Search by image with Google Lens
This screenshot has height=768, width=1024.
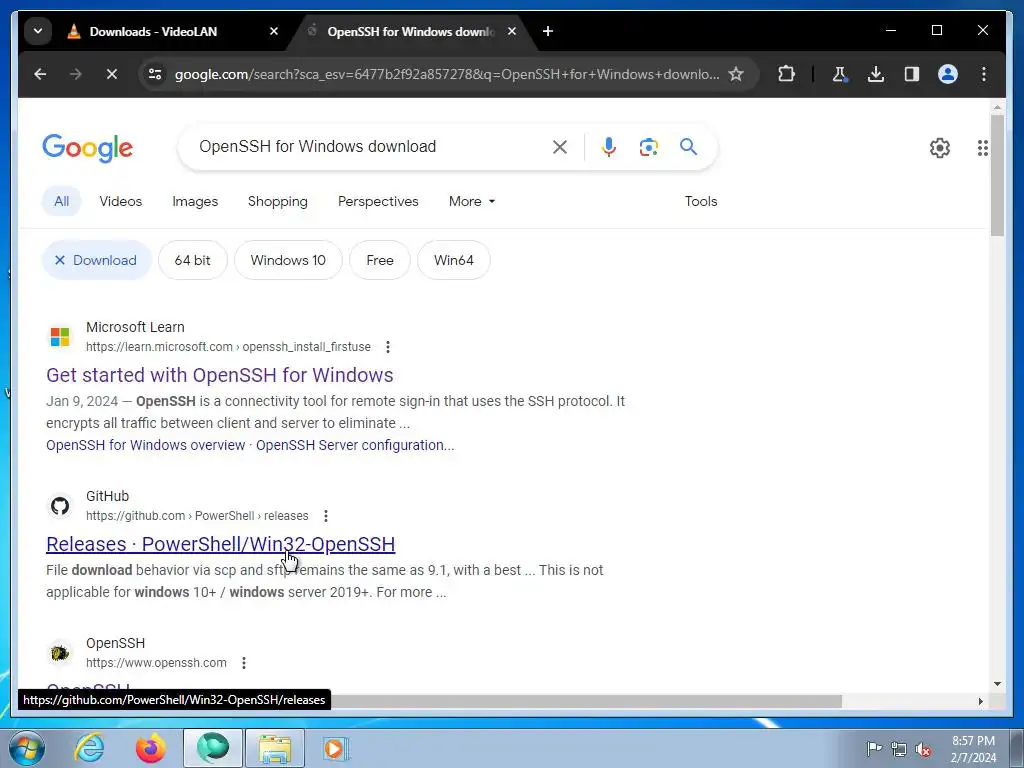click(648, 147)
